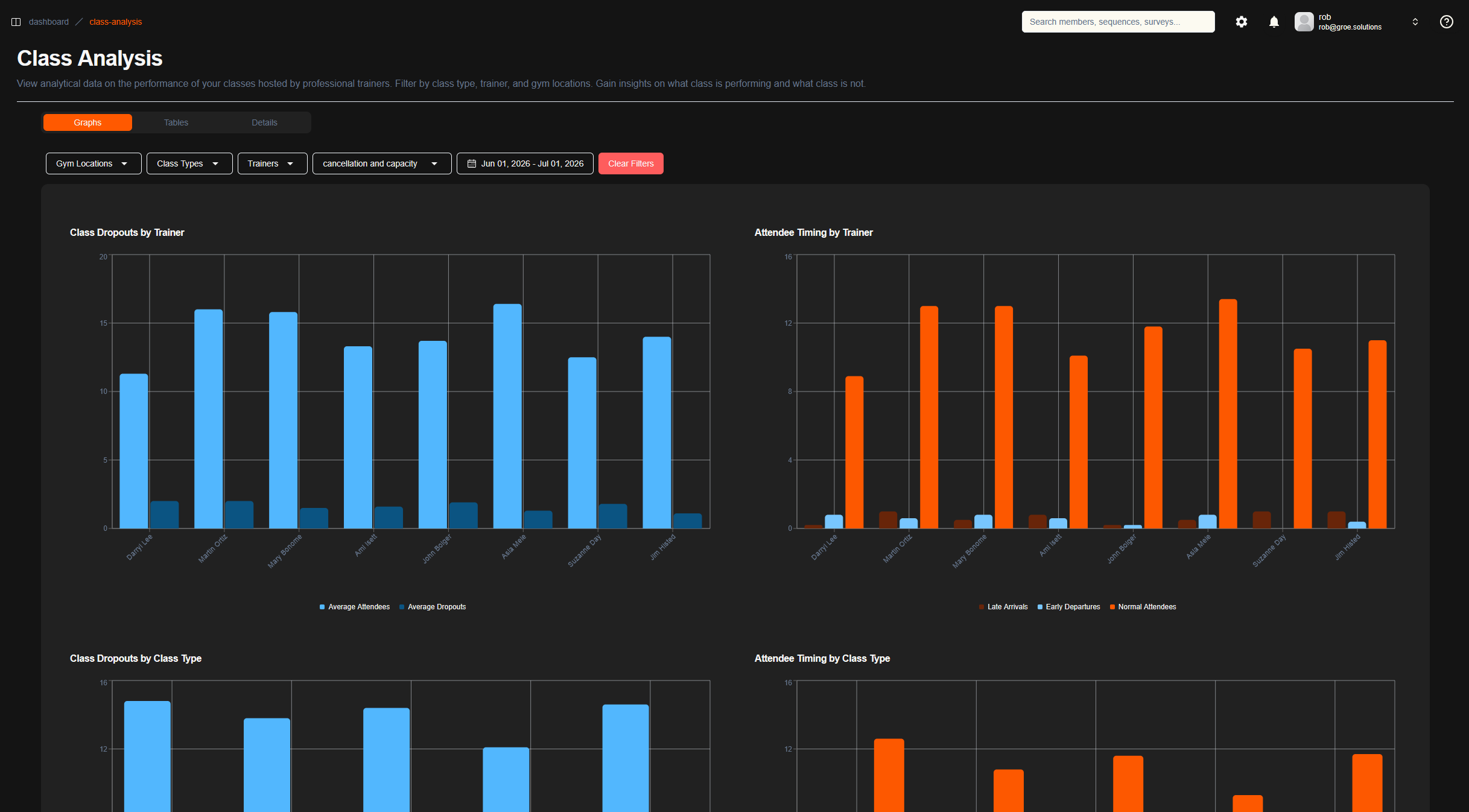1469x812 pixels.
Task: Go to dashboard breadcrumb link
Action: [49, 22]
